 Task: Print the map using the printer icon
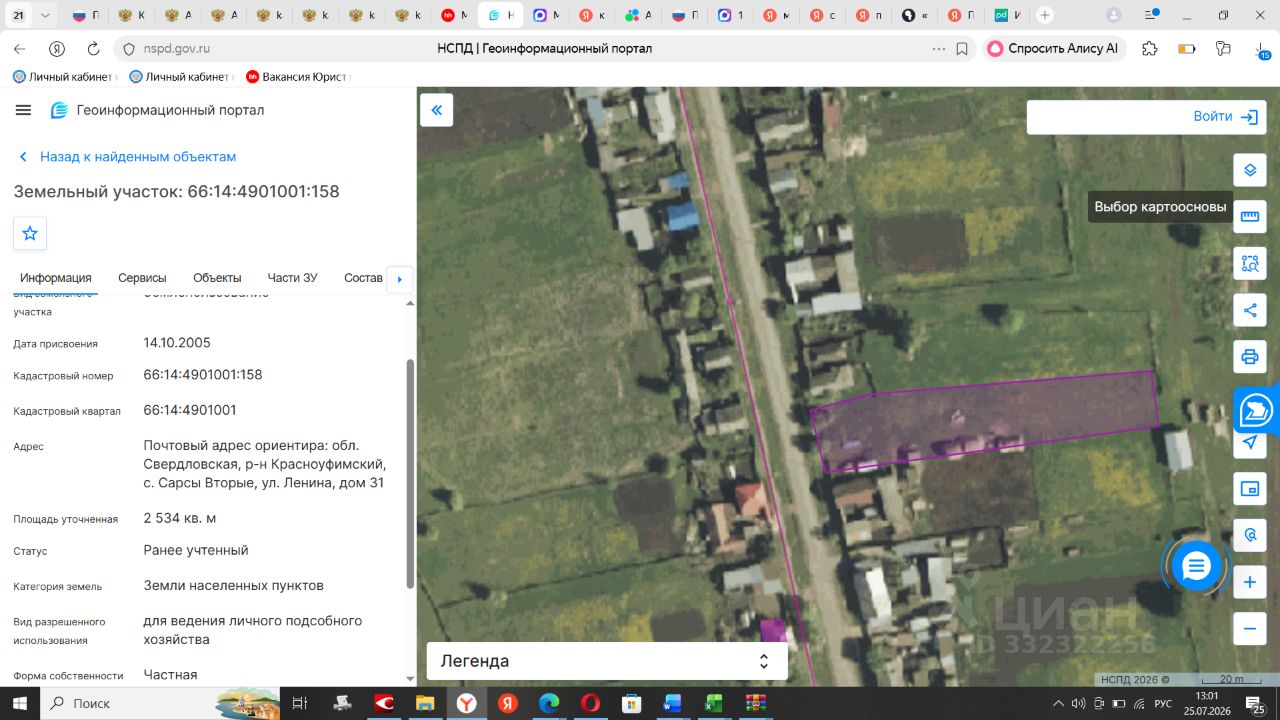click(1250, 357)
